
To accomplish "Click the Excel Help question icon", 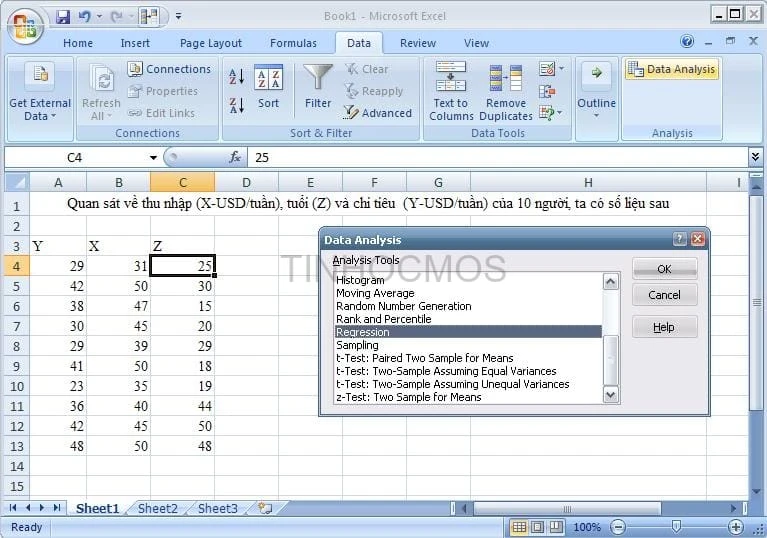I will (x=687, y=42).
